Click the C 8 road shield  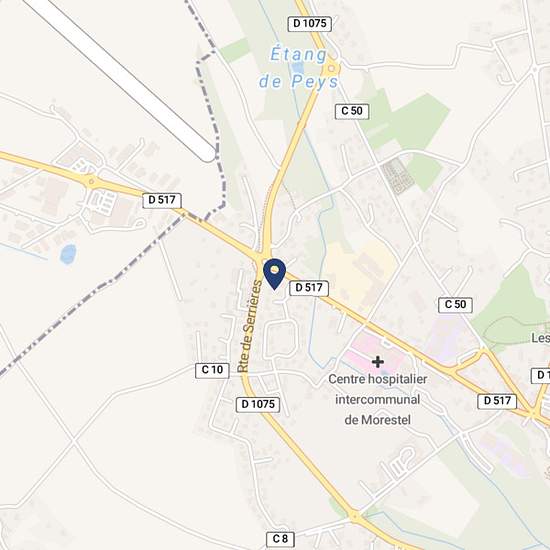tap(280, 539)
